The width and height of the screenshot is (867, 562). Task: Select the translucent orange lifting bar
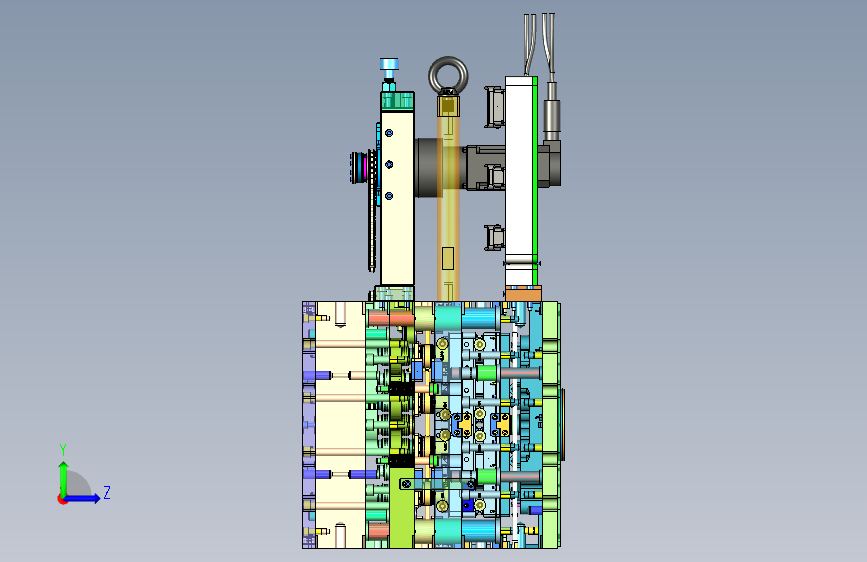pyautogui.click(x=448, y=207)
